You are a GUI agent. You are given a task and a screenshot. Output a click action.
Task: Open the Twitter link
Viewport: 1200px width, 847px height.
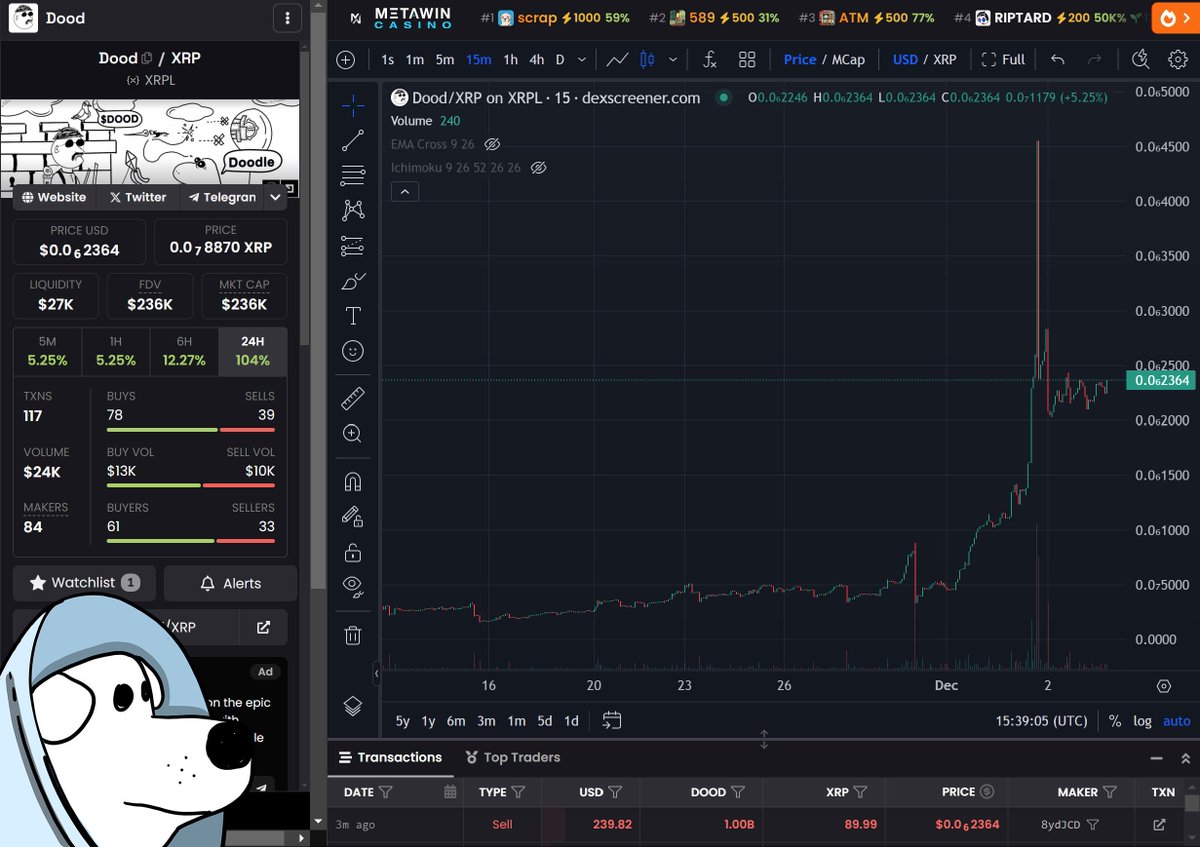pyautogui.click(x=138, y=197)
